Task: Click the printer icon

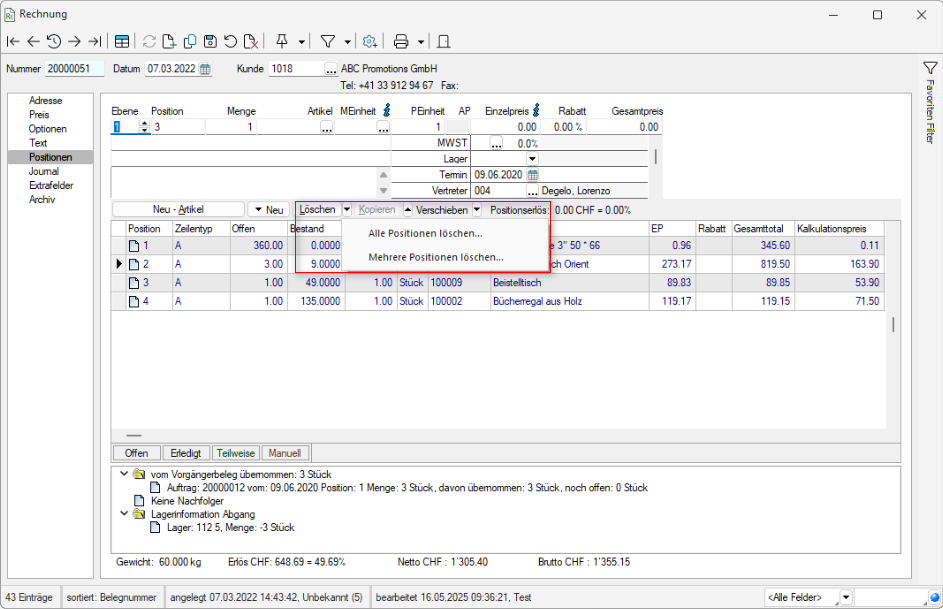Action: pos(401,41)
